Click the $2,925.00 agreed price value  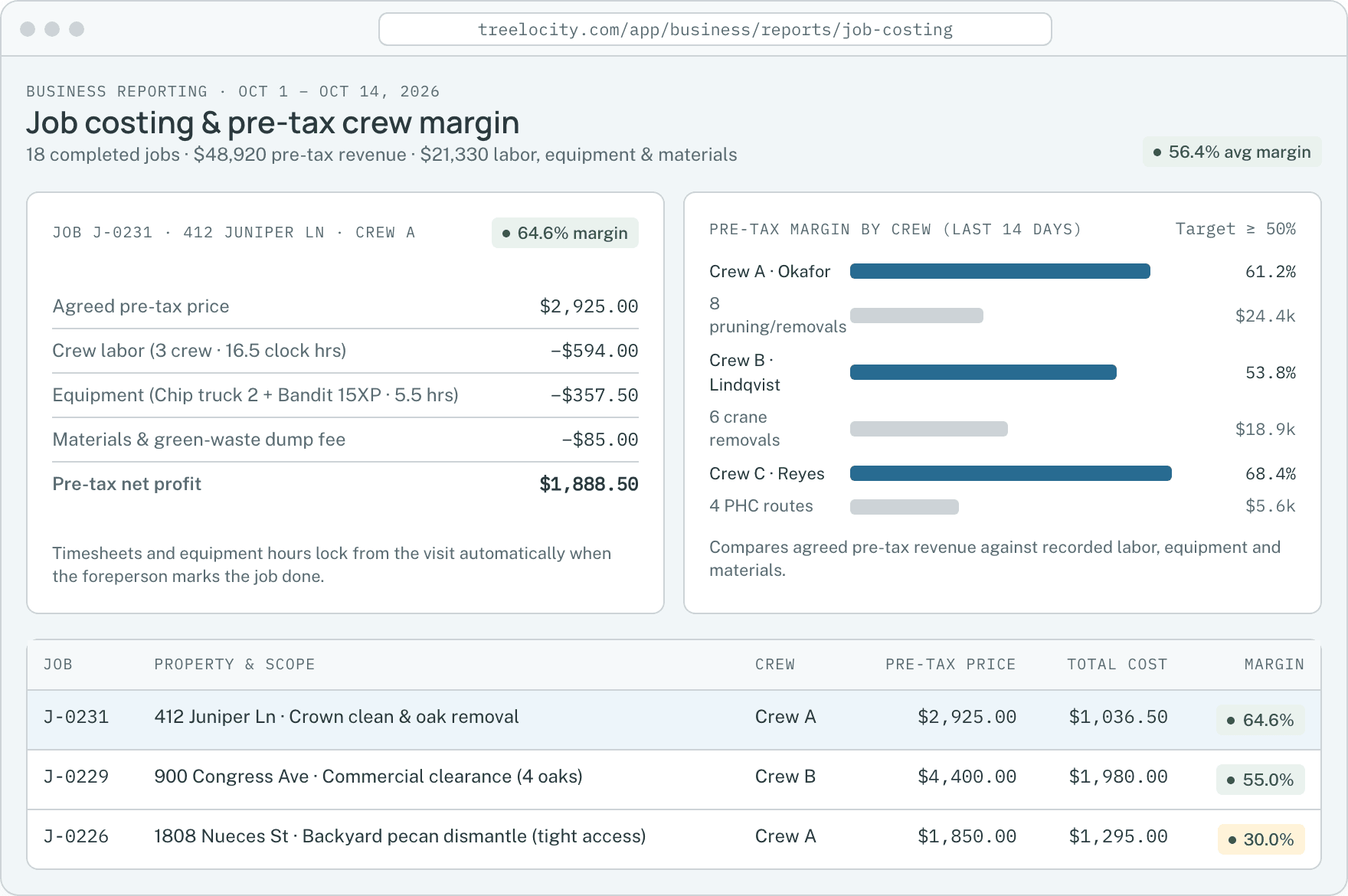pos(589,306)
